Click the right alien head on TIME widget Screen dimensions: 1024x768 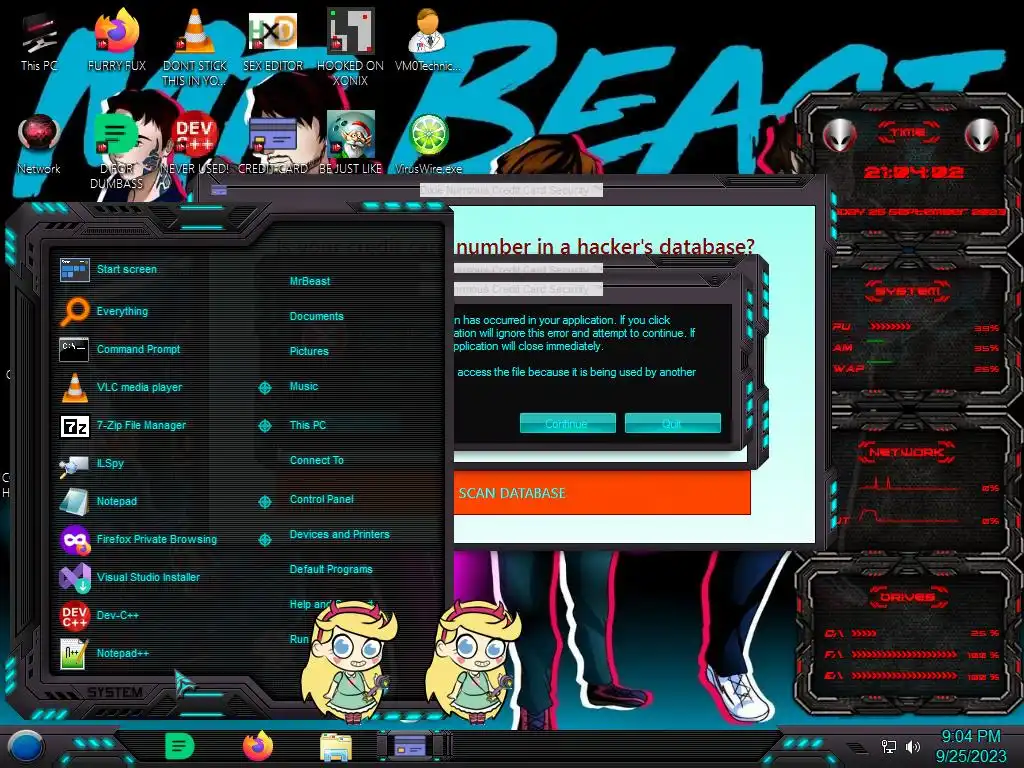(x=982, y=136)
